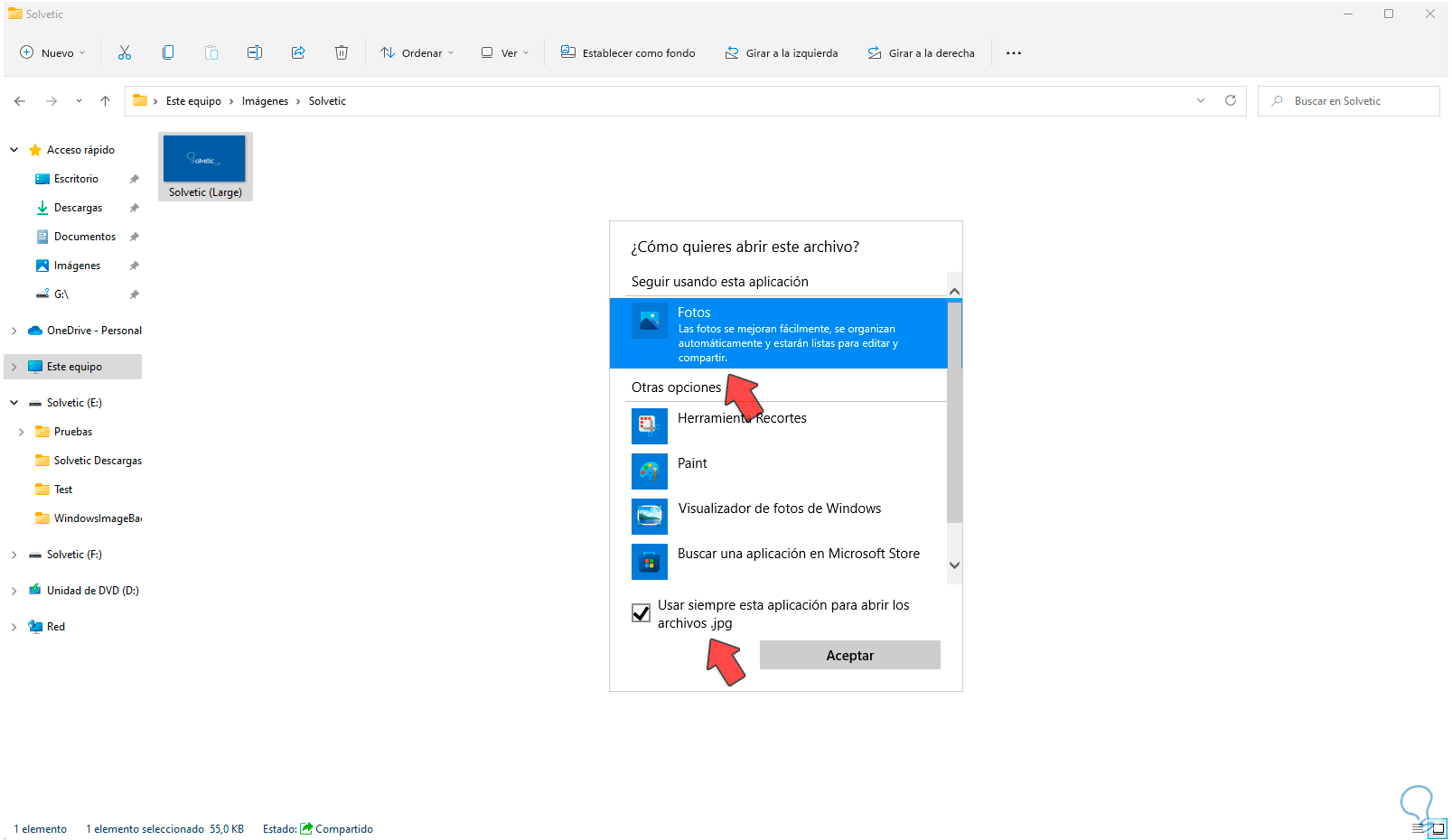Open Documentos in quick access
This screenshot has height=840, width=1452.
click(x=85, y=237)
